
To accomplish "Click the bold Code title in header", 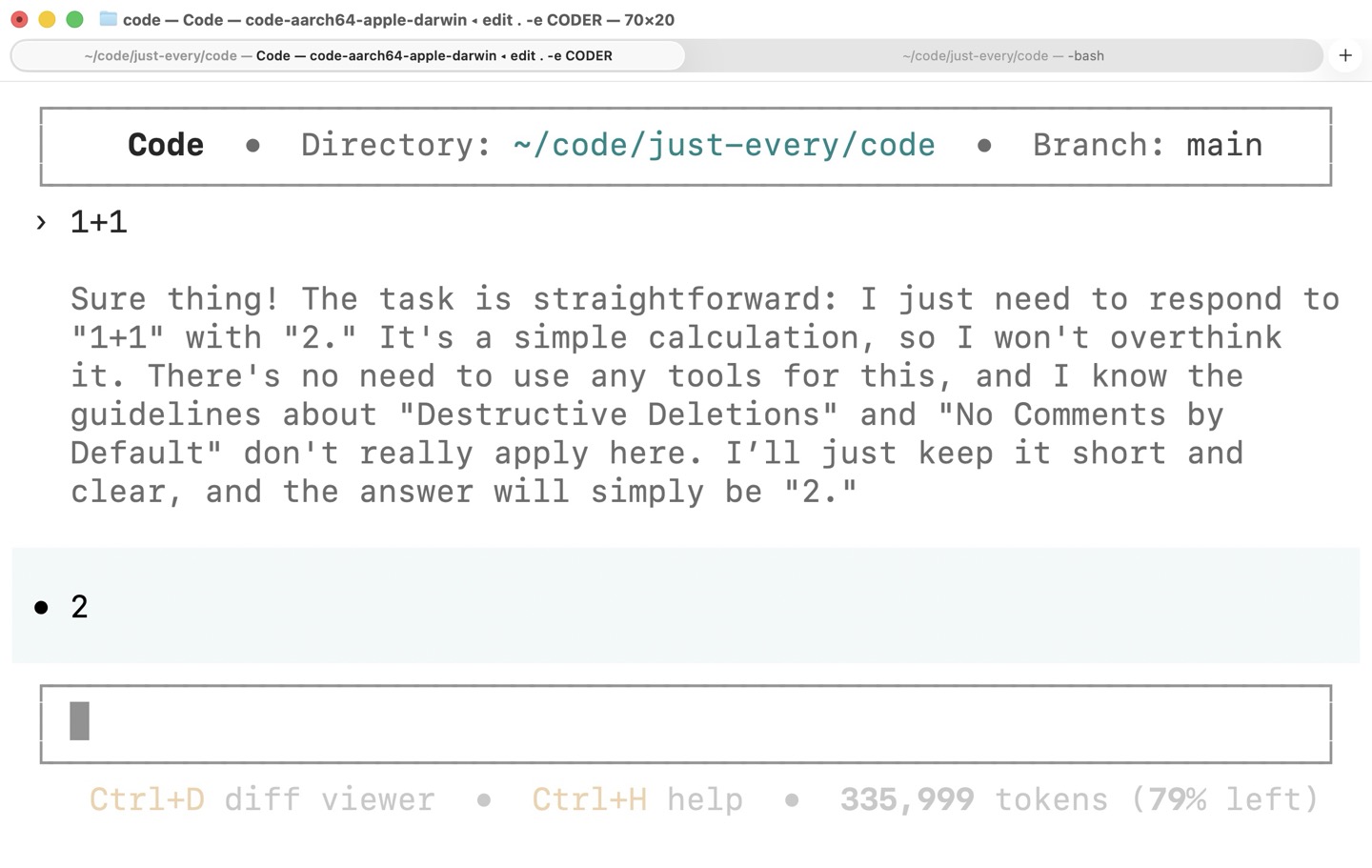I will point(166,145).
